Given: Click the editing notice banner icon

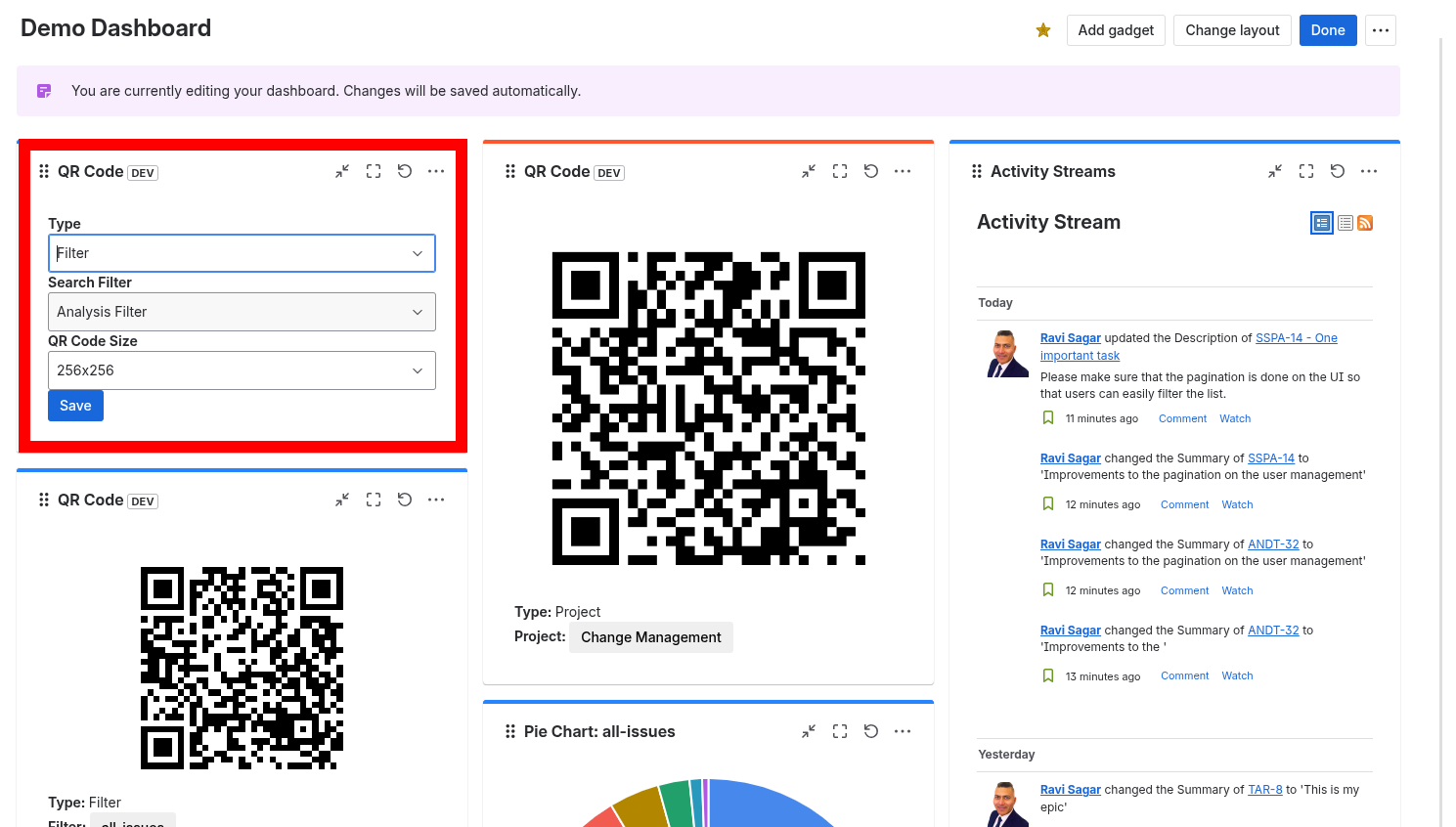Looking at the screenshot, I should pyautogui.click(x=44, y=91).
